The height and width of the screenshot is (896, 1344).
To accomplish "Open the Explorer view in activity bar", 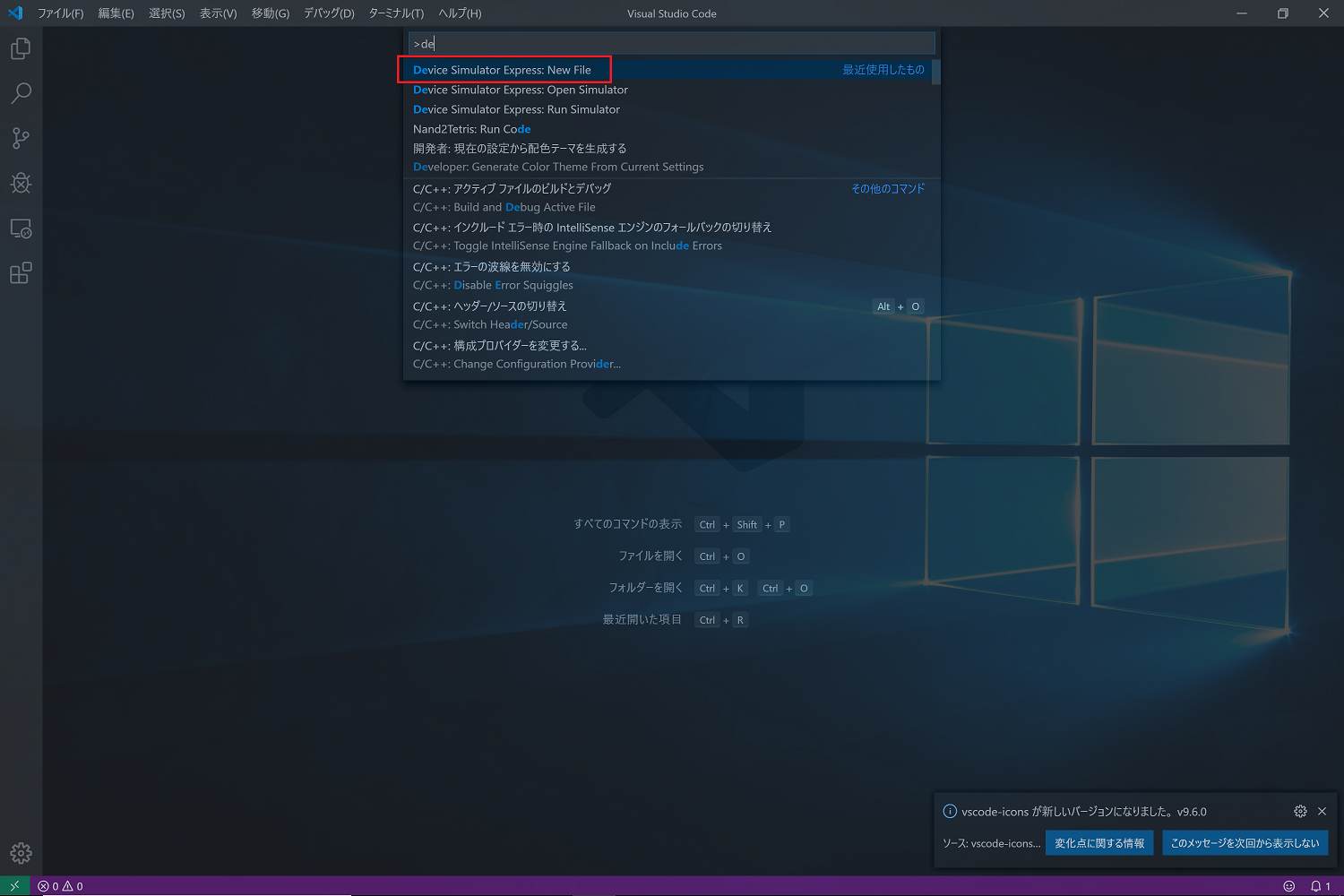I will tap(21, 48).
